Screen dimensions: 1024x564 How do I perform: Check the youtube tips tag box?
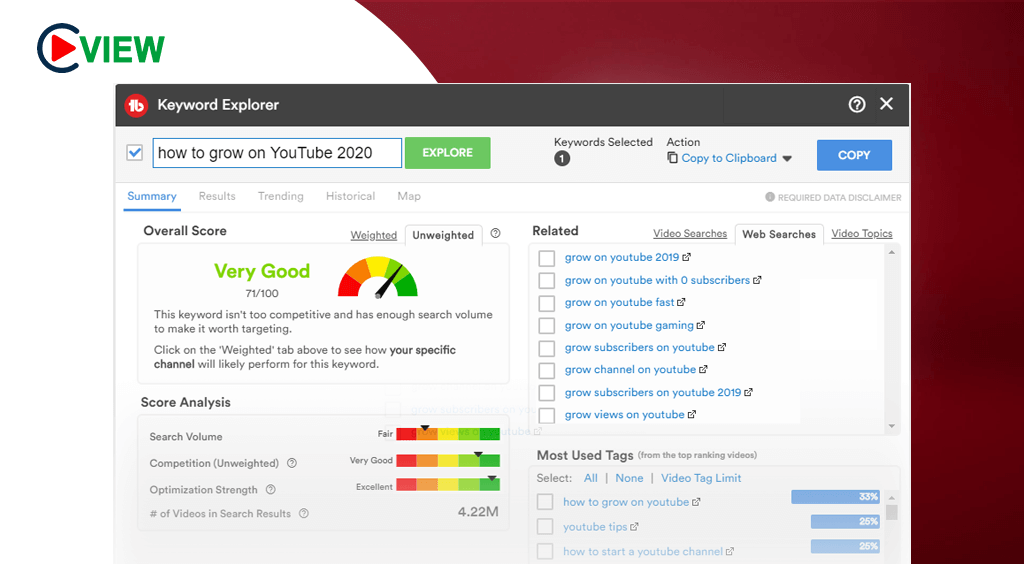click(x=545, y=527)
